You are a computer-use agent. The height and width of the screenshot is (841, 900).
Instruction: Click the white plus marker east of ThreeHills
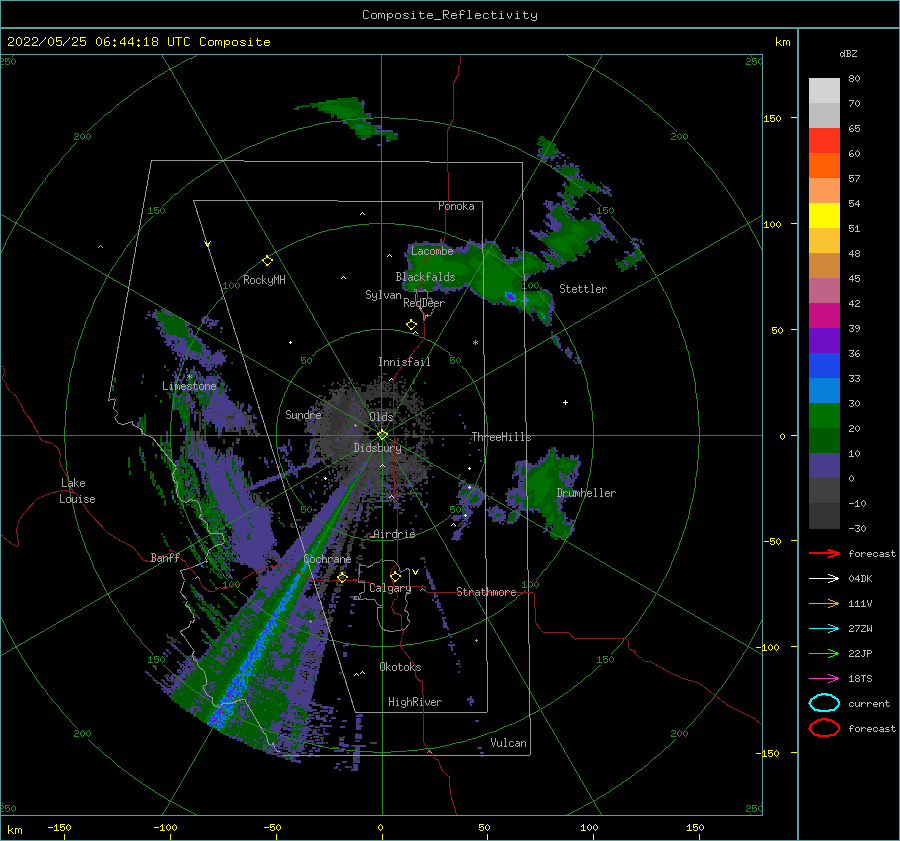click(x=565, y=402)
